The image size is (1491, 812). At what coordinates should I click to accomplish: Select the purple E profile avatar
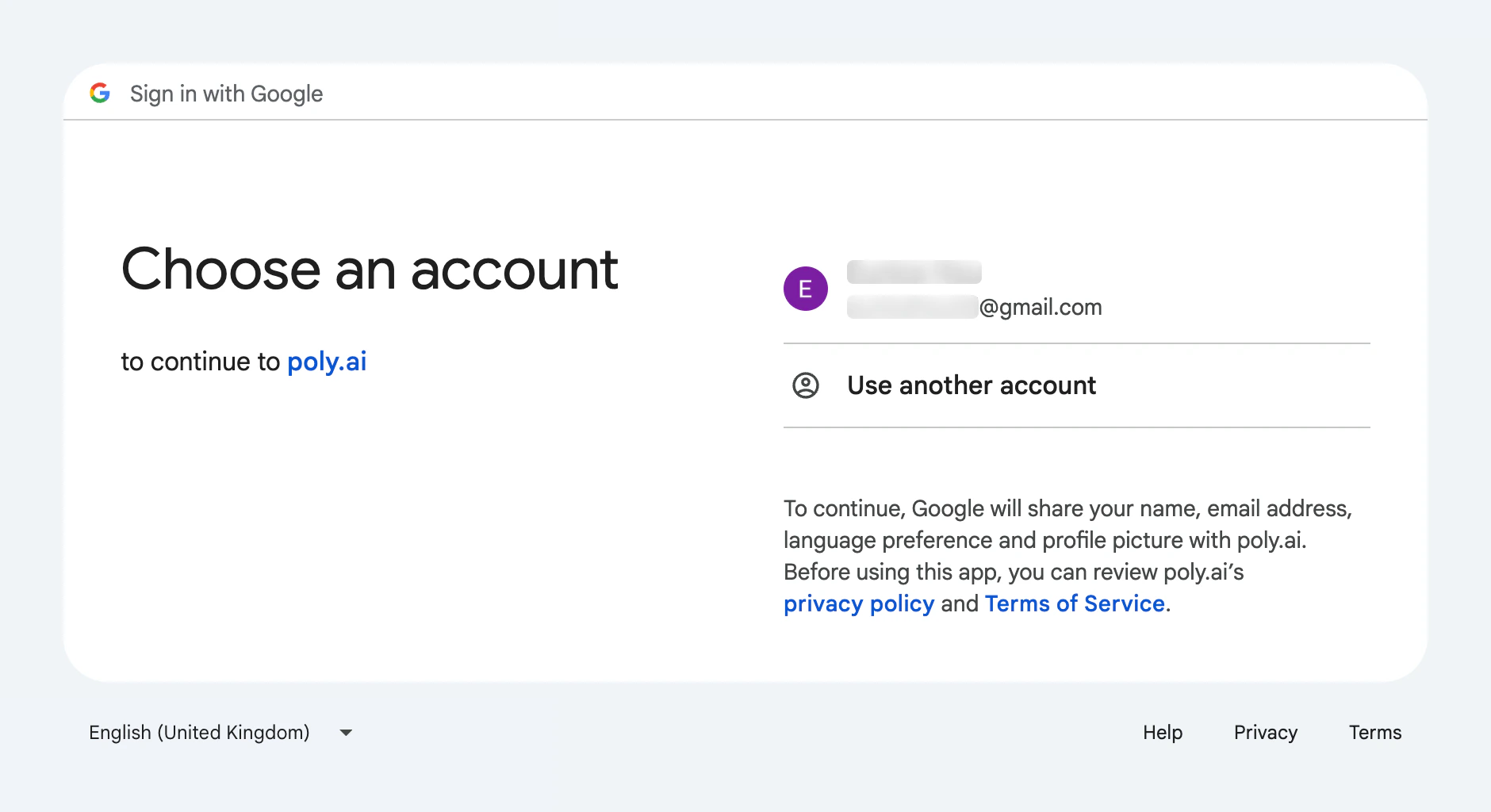(806, 289)
